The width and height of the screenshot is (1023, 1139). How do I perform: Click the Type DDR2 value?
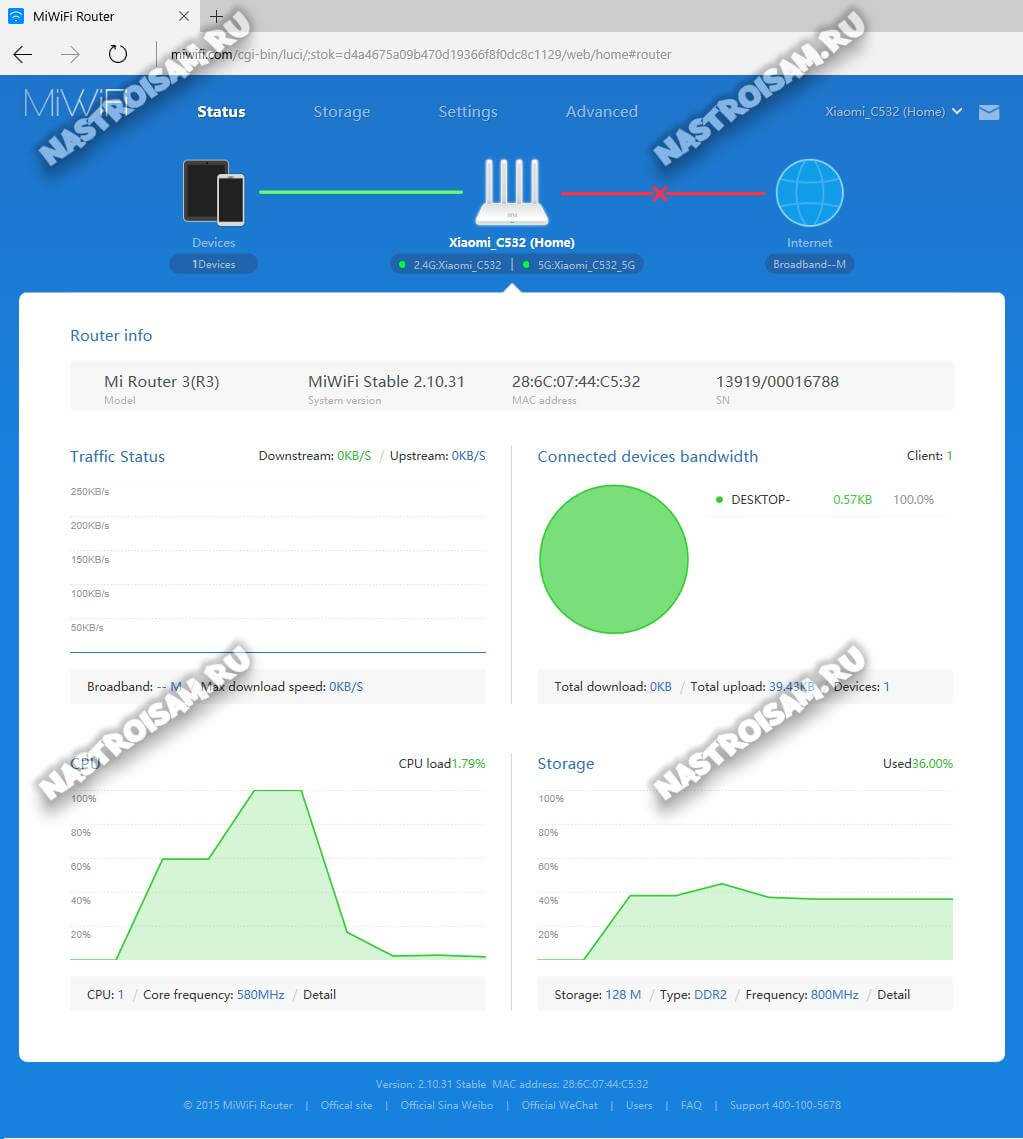coord(710,994)
